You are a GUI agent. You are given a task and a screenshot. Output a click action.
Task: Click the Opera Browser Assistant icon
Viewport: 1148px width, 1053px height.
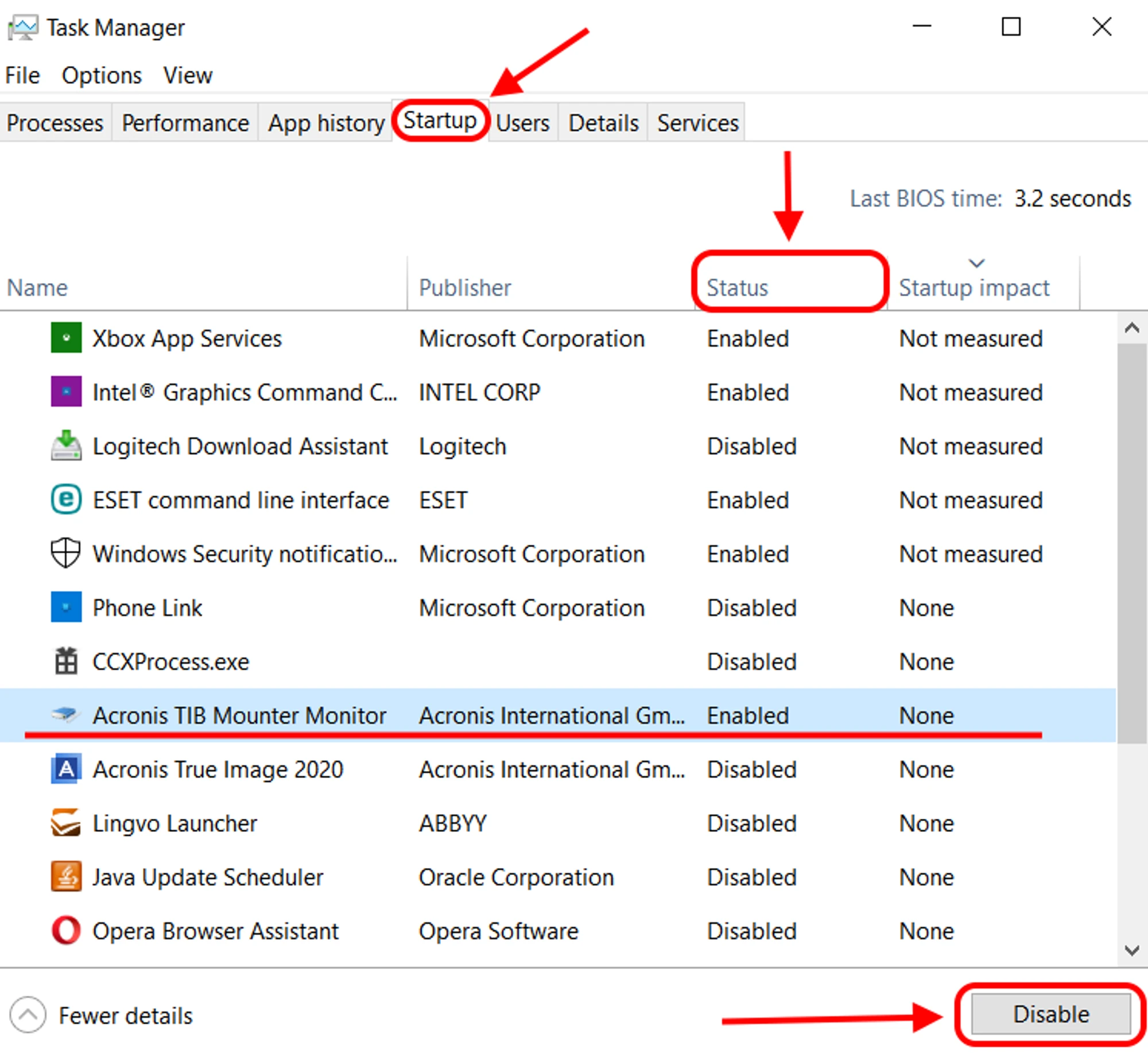pyautogui.click(x=66, y=930)
